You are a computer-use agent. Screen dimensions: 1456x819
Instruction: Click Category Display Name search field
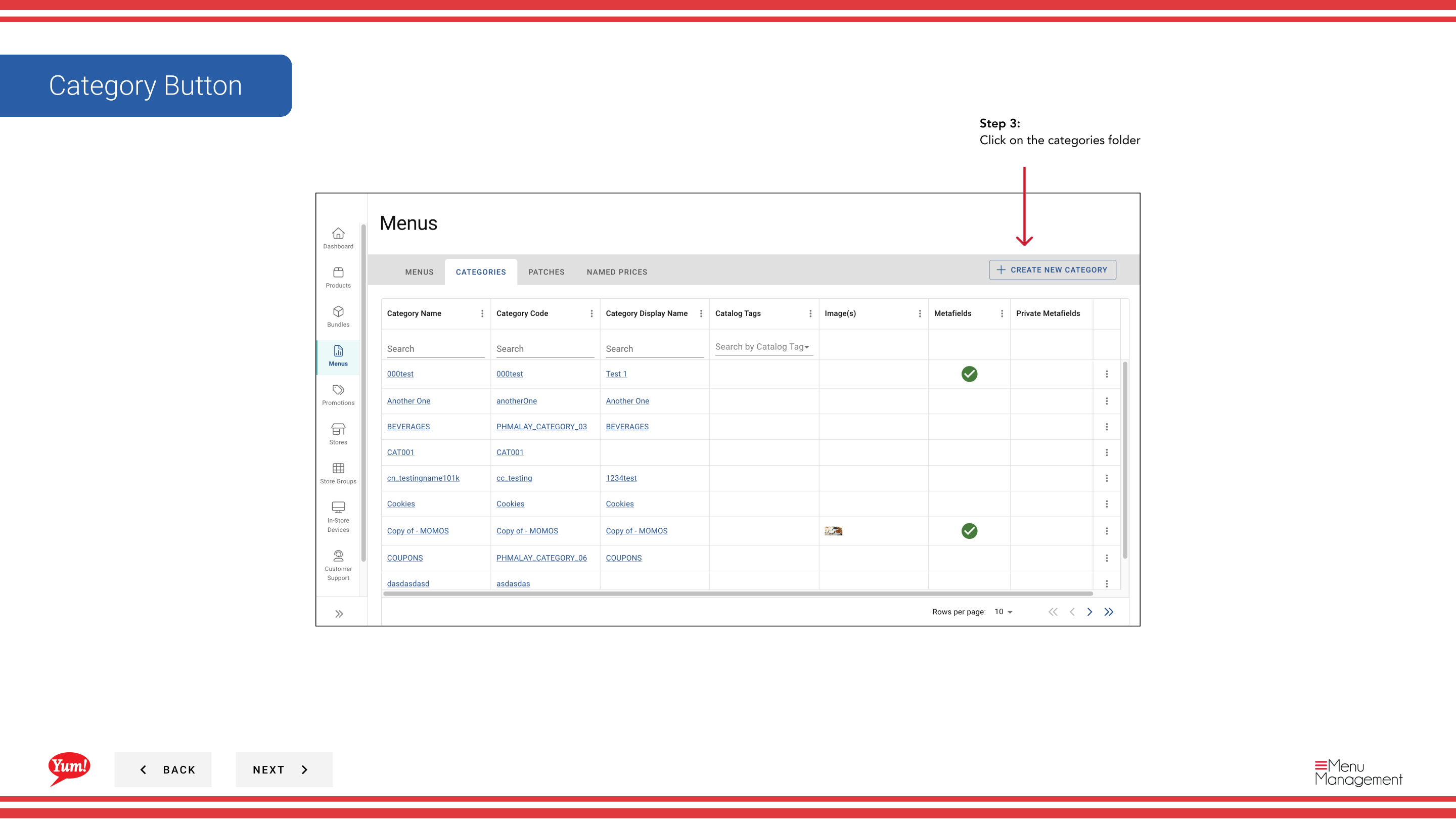pyautogui.click(x=655, y=349)
